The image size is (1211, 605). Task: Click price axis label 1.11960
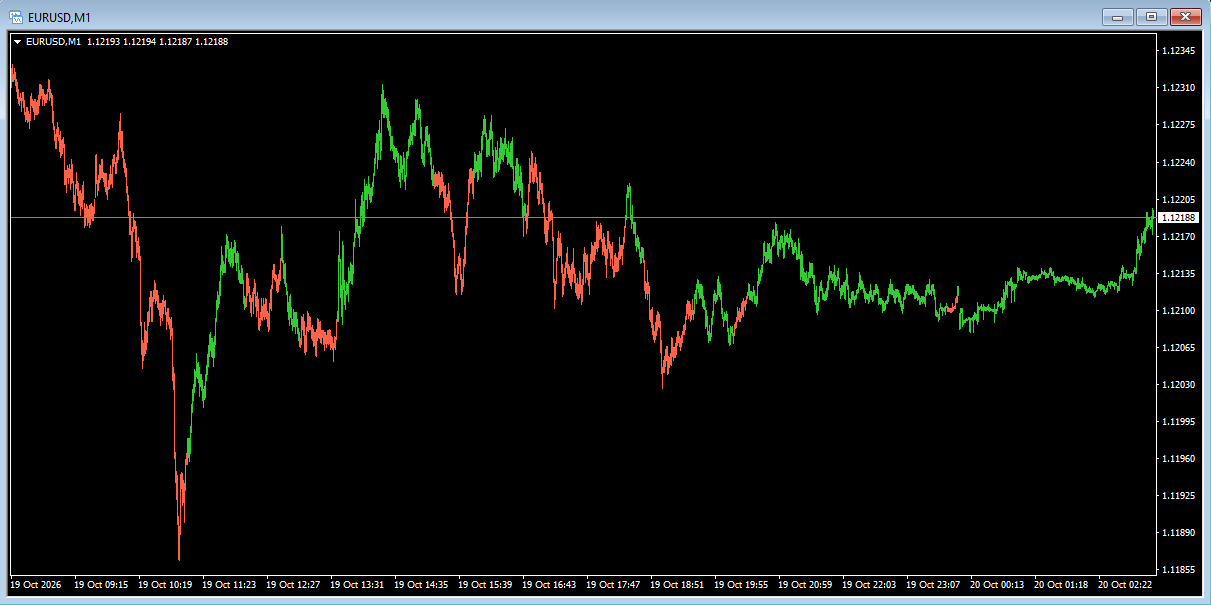pyautogui.click(x=1178, y=458)
